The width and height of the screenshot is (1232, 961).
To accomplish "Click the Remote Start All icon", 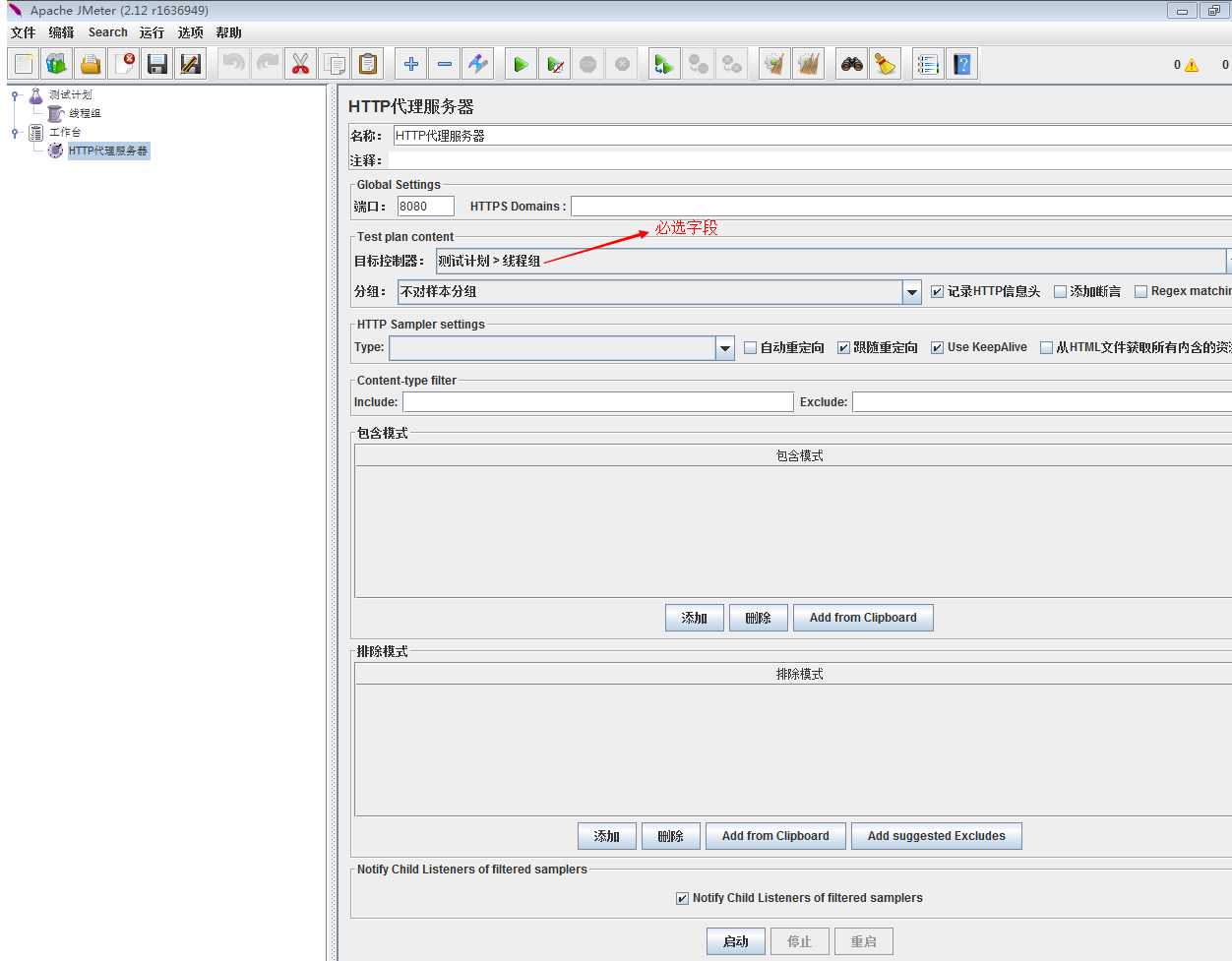I will pos(665,64).
